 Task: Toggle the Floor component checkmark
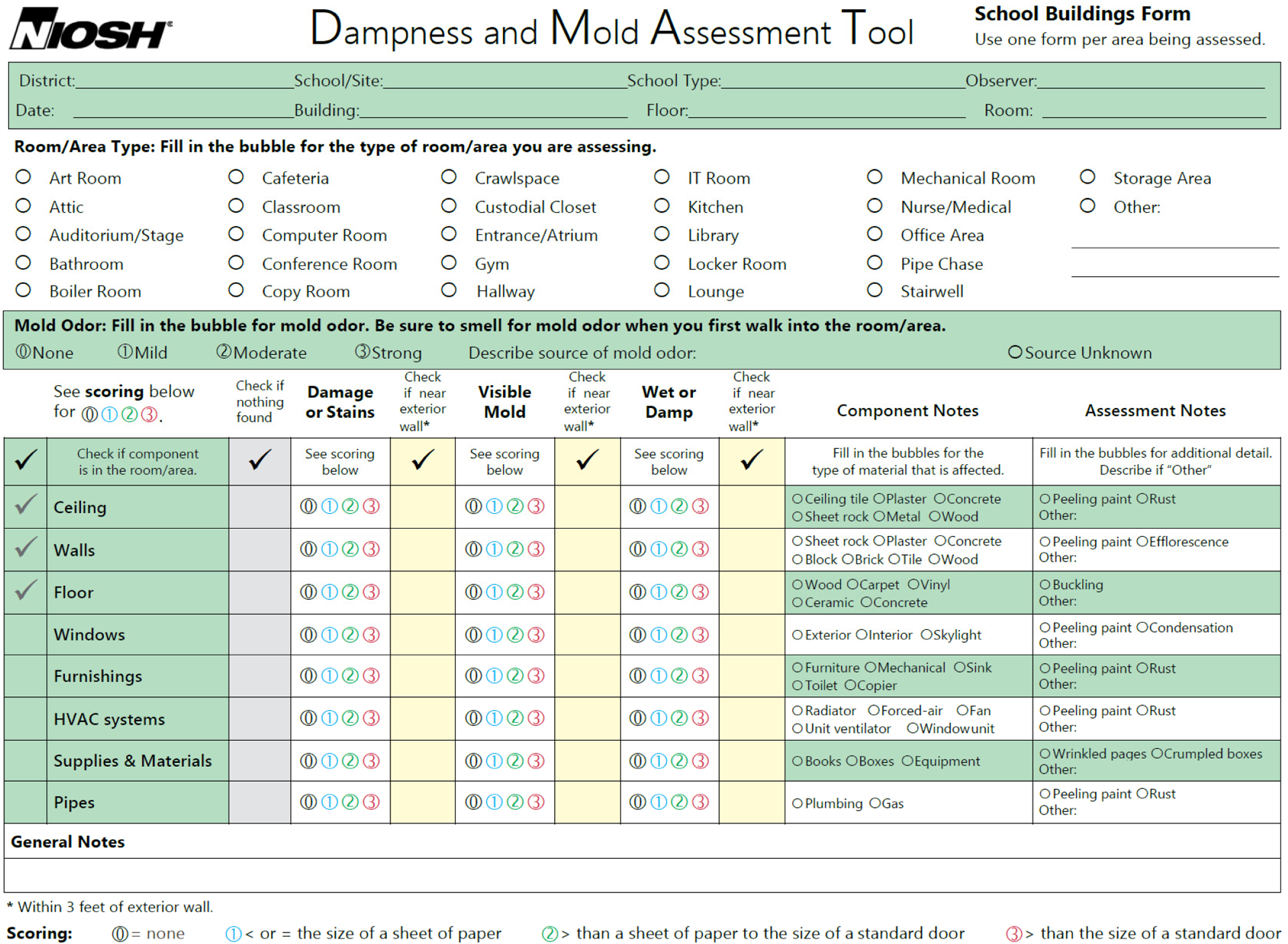coord(25,592)
